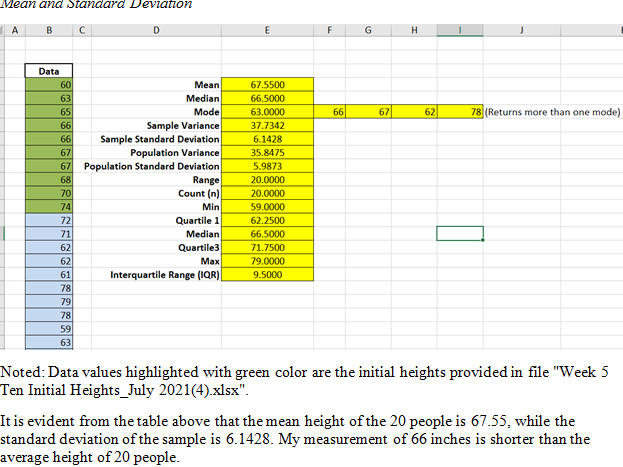Image resolution: width=623 pixels, height=467 pixels.
Task: Click the 20.0000 value beside Range
Action: click(x=267, y=180)
